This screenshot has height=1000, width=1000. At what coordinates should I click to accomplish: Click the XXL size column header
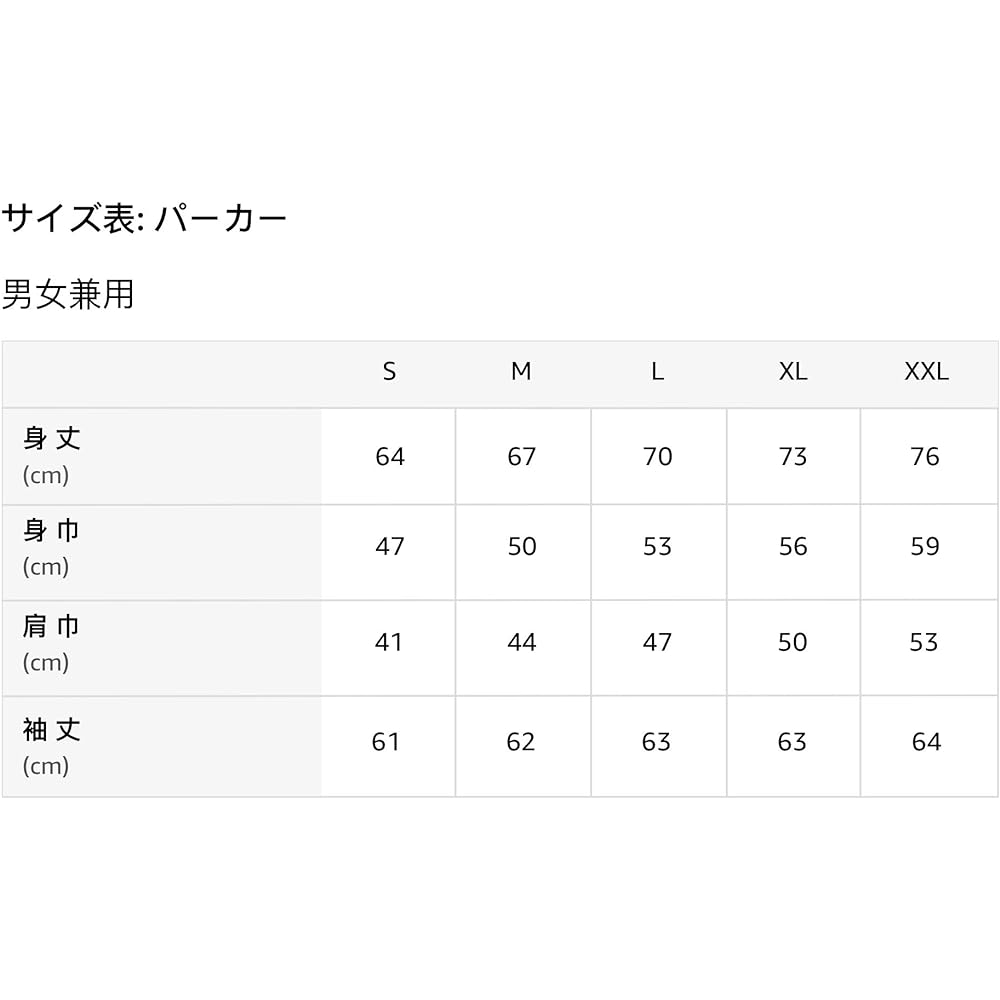point(926,372)
